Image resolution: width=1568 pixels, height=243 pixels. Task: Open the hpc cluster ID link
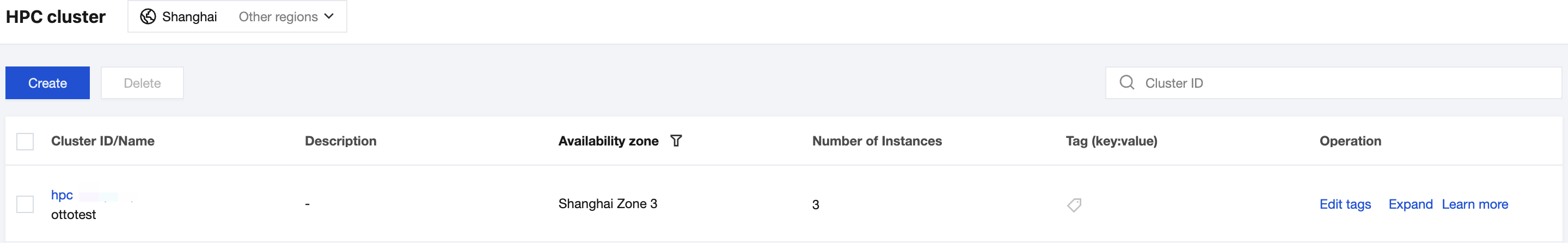tap(62, 195)
